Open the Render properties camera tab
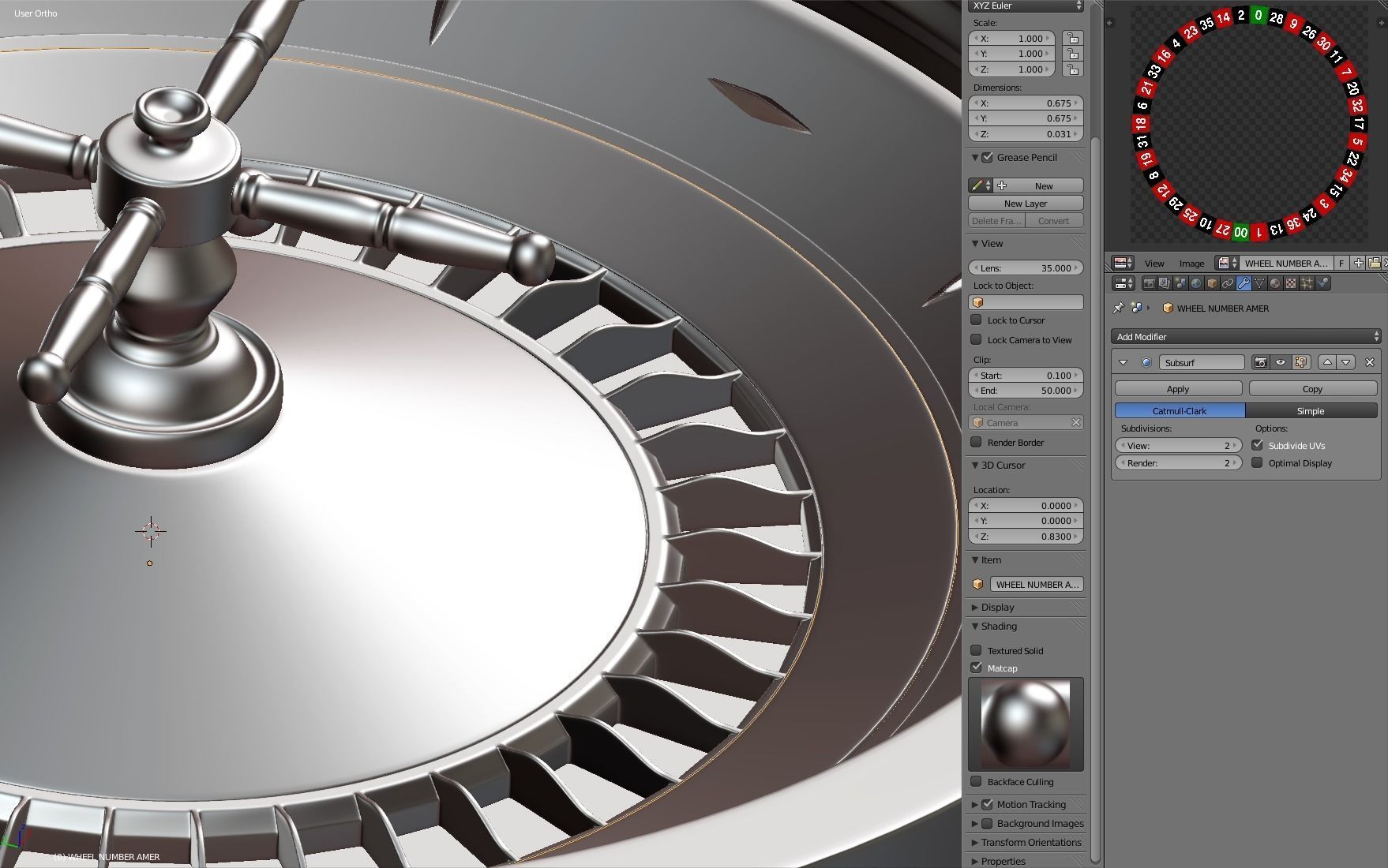Viewport: 1388px width, 868px height. (1149, 283)
